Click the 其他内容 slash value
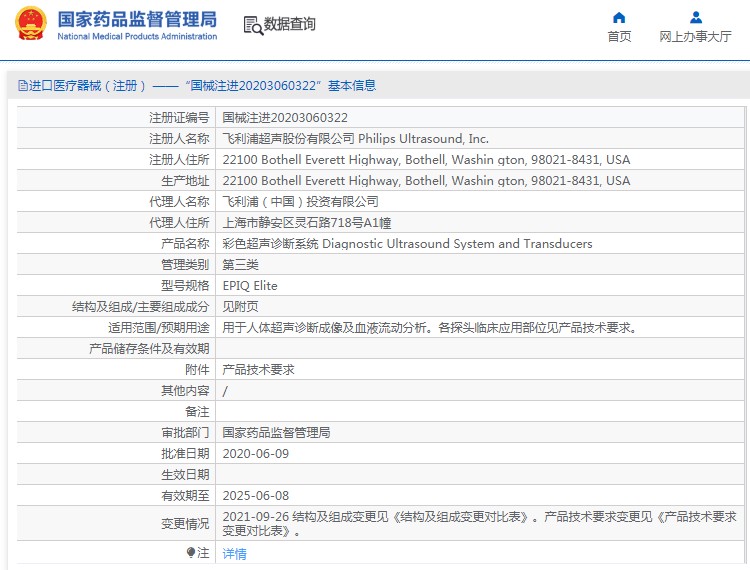This screenshot has width=750, height=570. pos(225,392)
